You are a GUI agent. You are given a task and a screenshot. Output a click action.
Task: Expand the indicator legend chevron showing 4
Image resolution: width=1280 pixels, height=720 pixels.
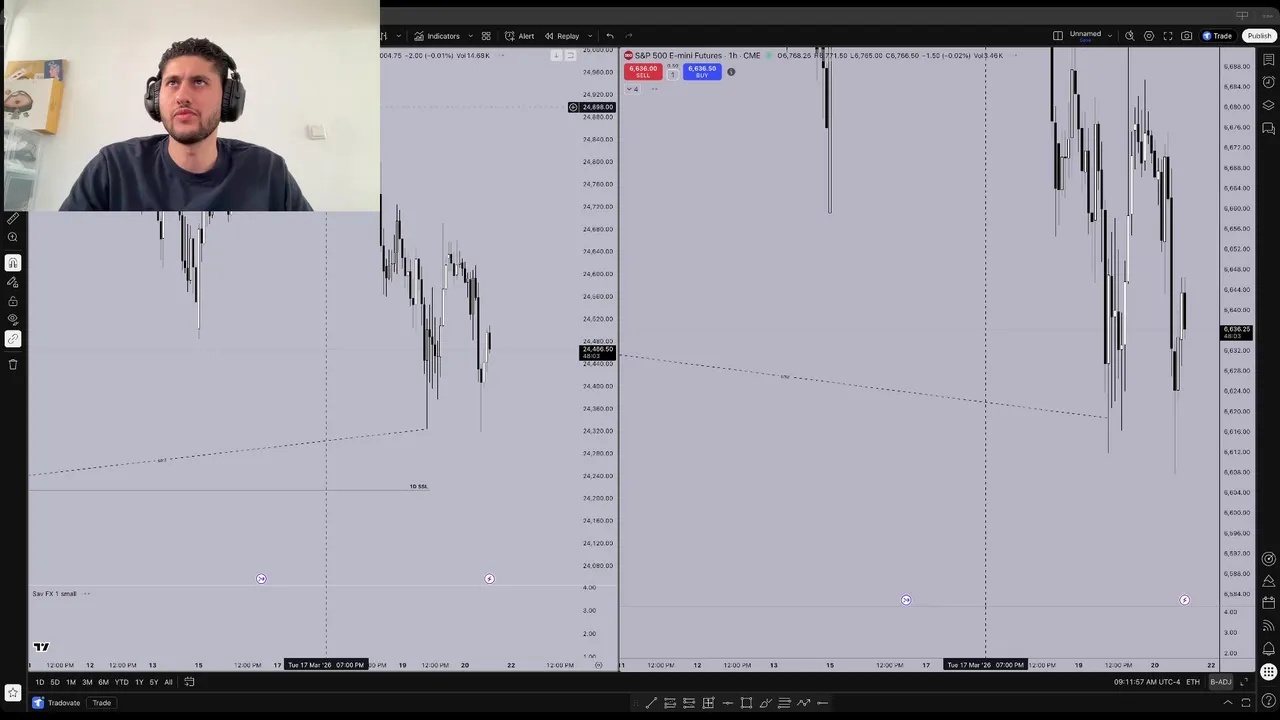(633, 89)
